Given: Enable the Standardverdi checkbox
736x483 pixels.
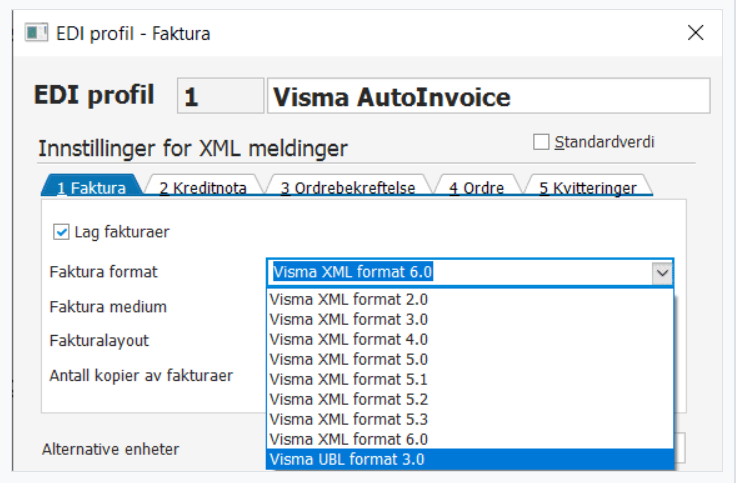Looking at the screenshot, I should pyautogui.click(x=542, y=142).
